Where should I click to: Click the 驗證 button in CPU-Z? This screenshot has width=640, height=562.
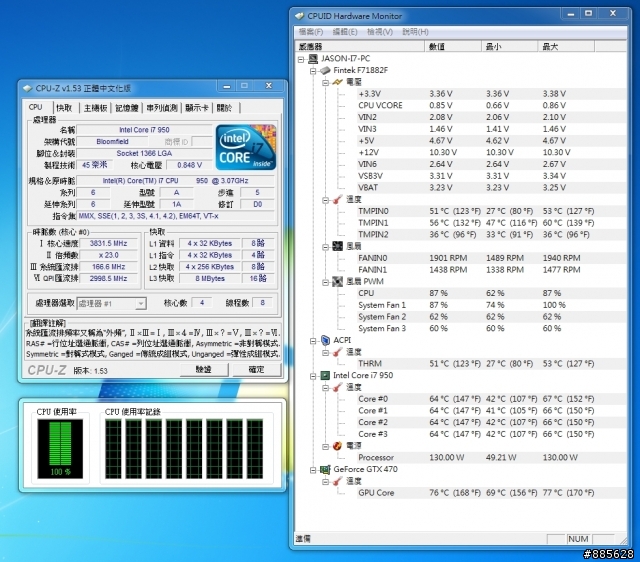click(x=204, y=369)
